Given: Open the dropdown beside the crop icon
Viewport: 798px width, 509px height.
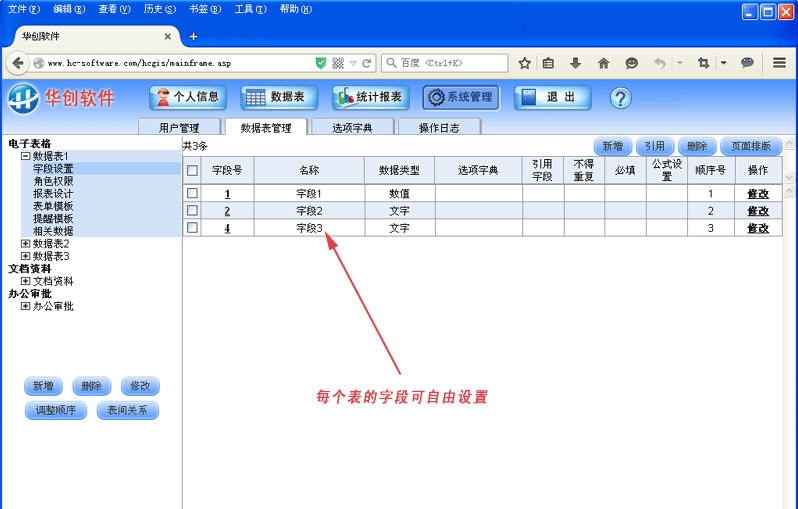Looking at the screenshot, I should [723, 63].
